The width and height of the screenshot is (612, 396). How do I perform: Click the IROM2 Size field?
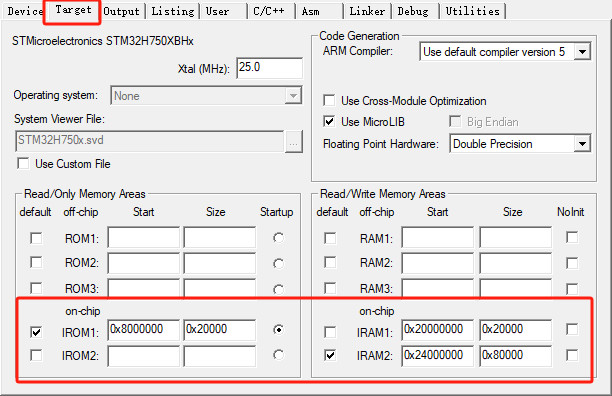coord(220,356)
